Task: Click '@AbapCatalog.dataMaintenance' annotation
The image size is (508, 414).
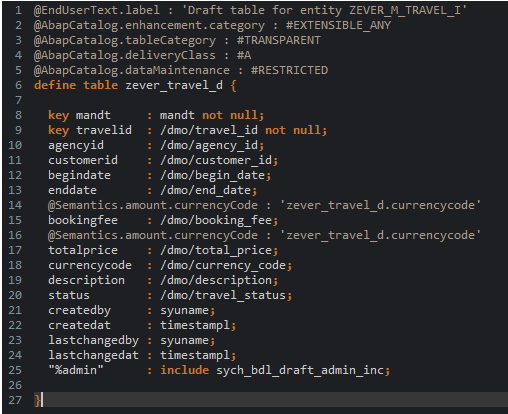Action: click(132, 70)
